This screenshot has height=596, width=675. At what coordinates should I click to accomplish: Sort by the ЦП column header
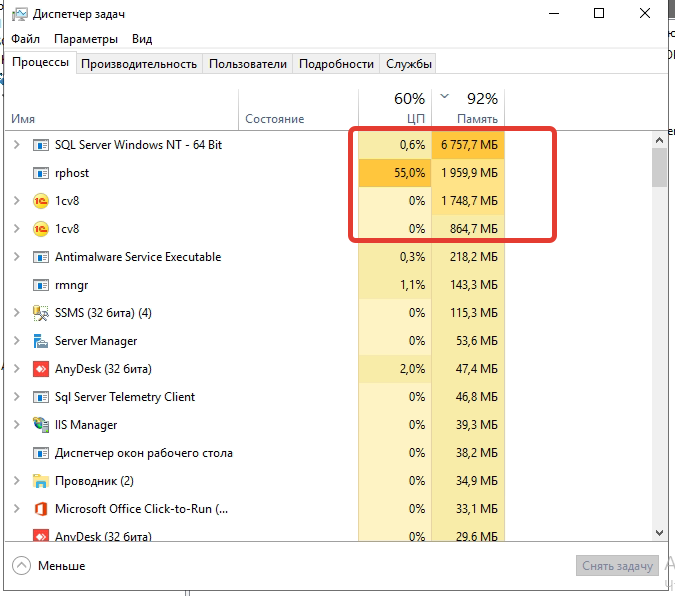tap(395, 110)
